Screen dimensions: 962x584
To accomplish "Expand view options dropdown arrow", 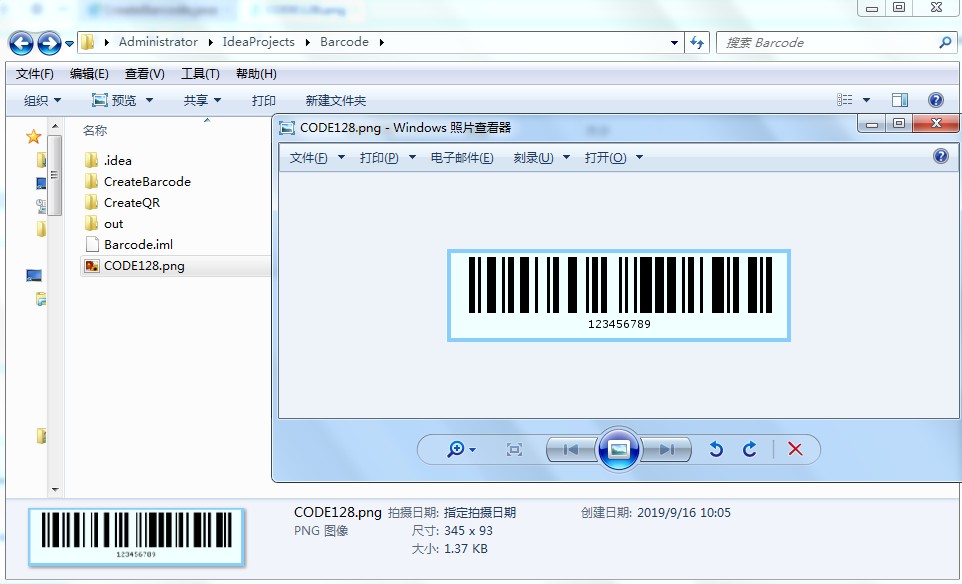I will click(866, 99).
